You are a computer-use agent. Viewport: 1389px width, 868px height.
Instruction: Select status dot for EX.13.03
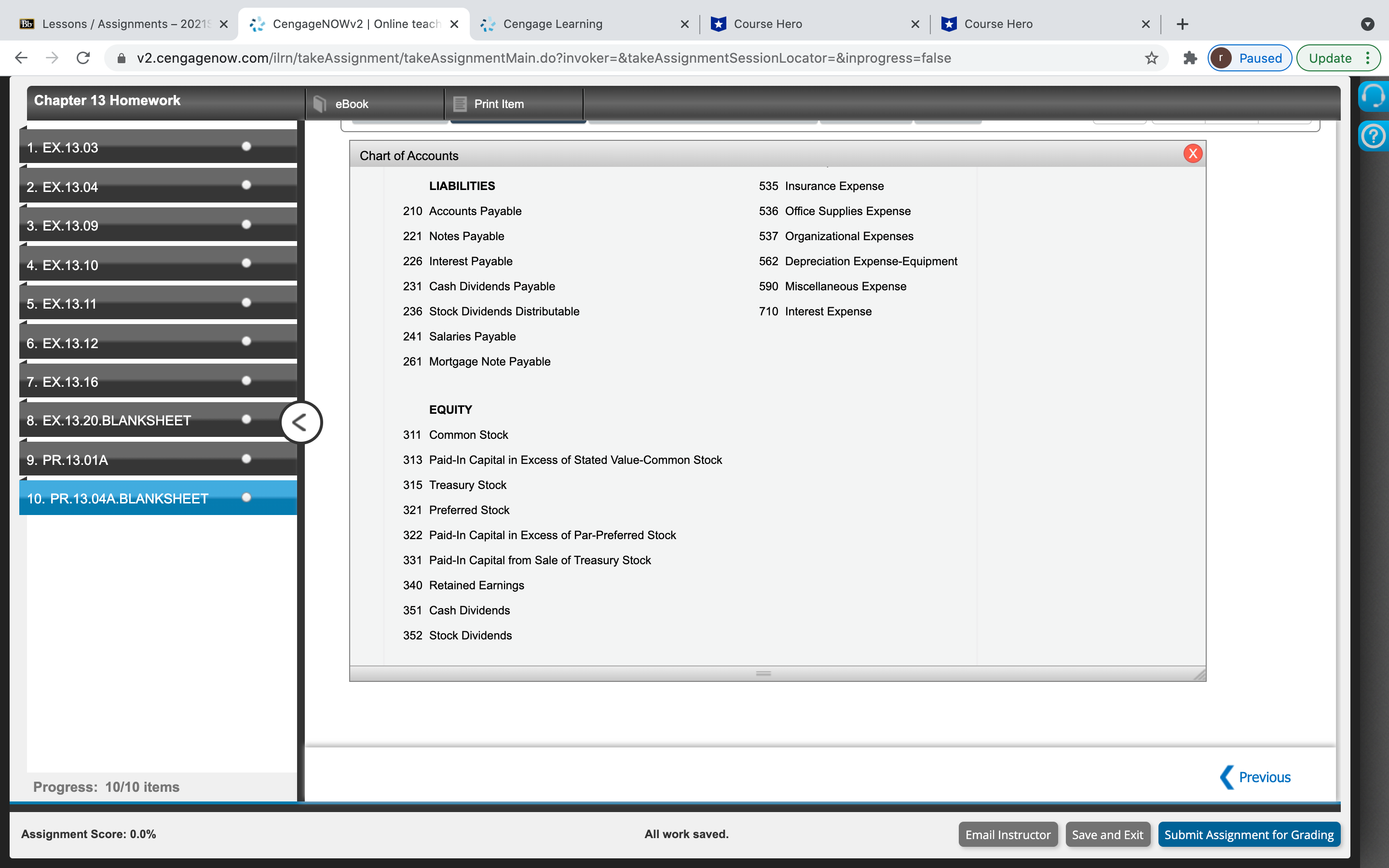246,147
